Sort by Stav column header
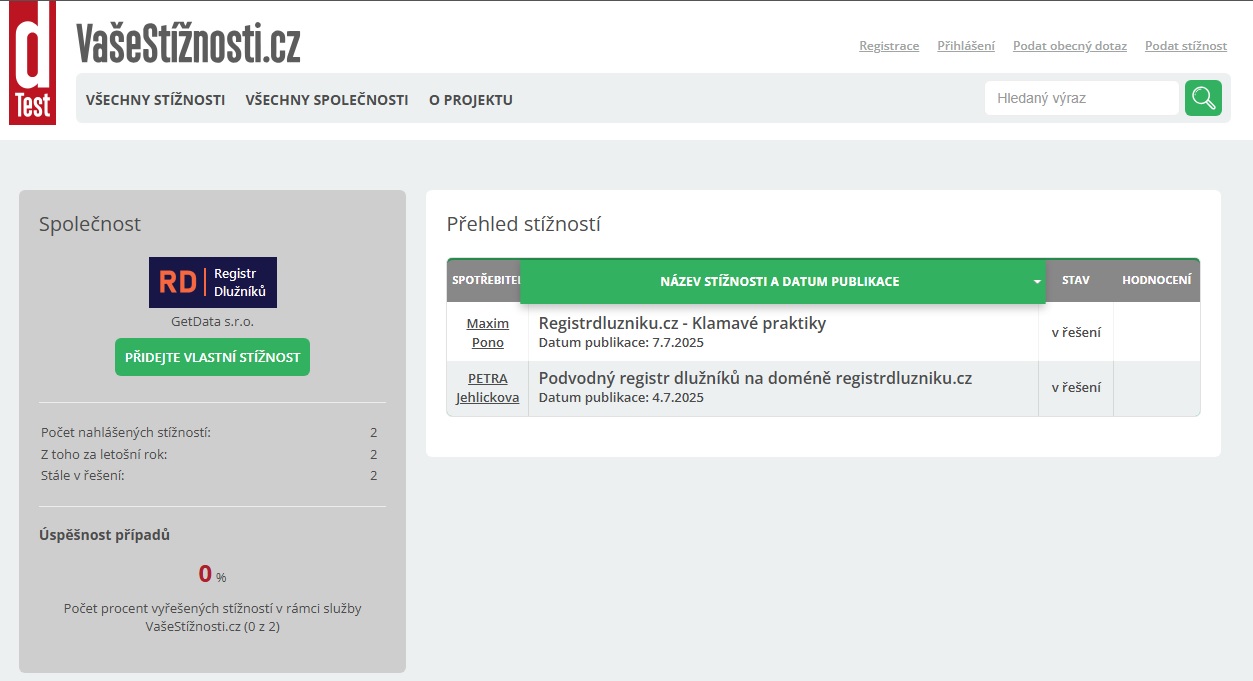 (1076, 280)
